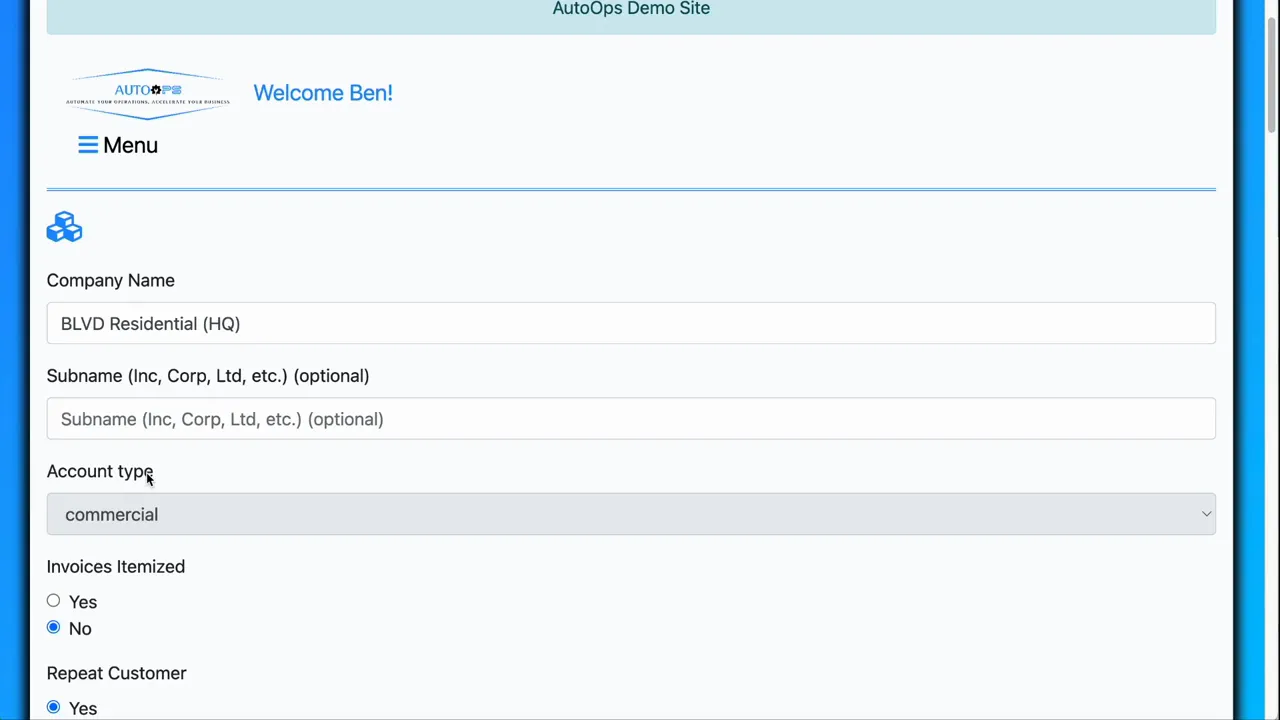Select "No" for Invoices Itemized
Screen dimensions: 1280x720
click(x=53, y=627)
